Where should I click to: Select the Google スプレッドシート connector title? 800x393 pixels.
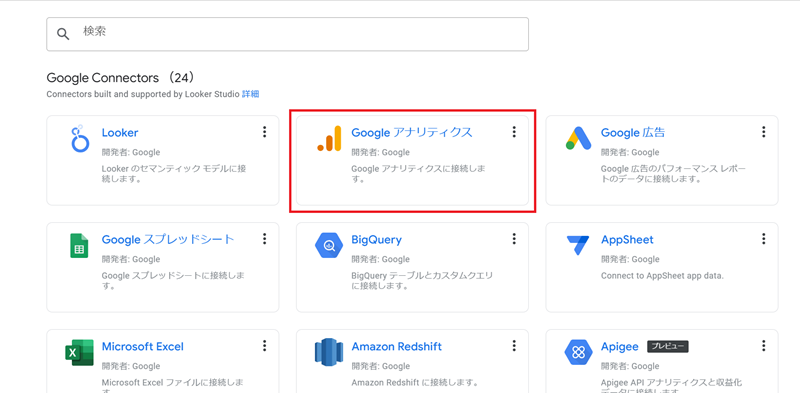(168, 239)
